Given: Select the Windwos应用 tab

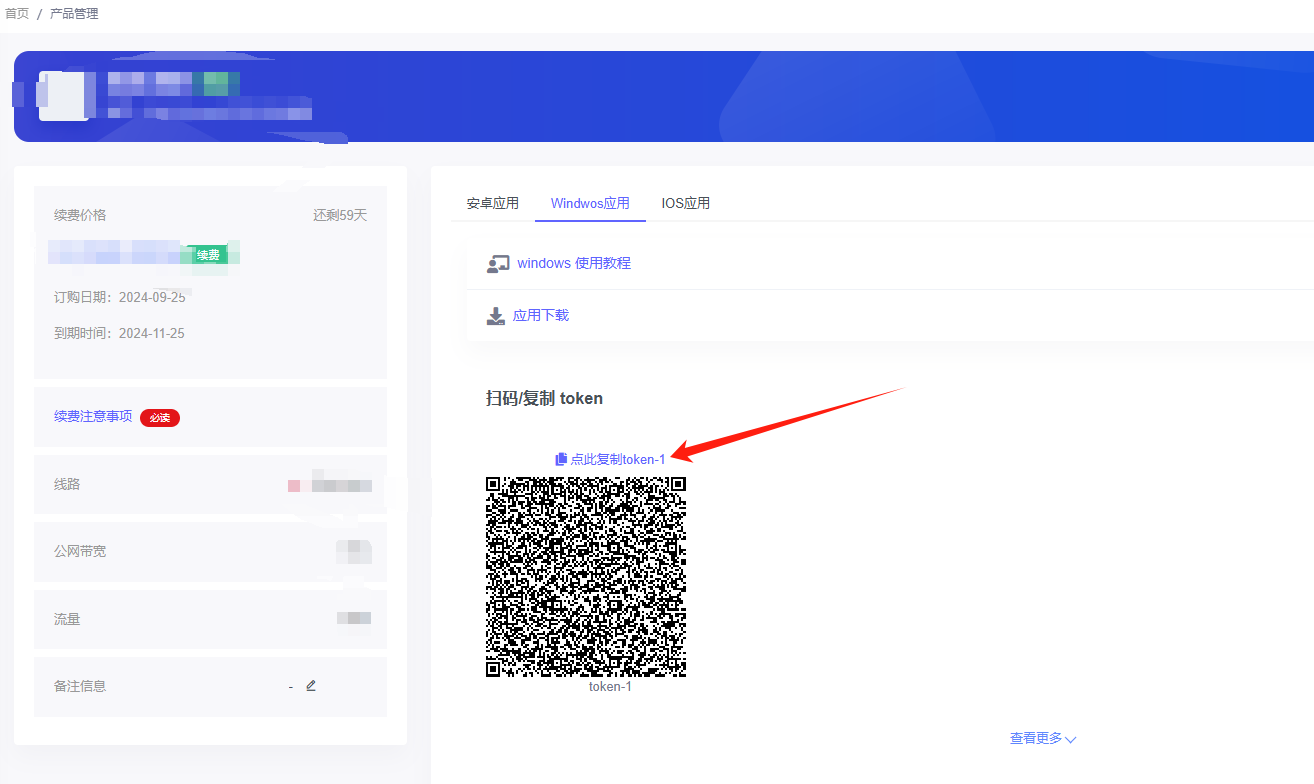Looking at the screenshot, I should 590,203.
